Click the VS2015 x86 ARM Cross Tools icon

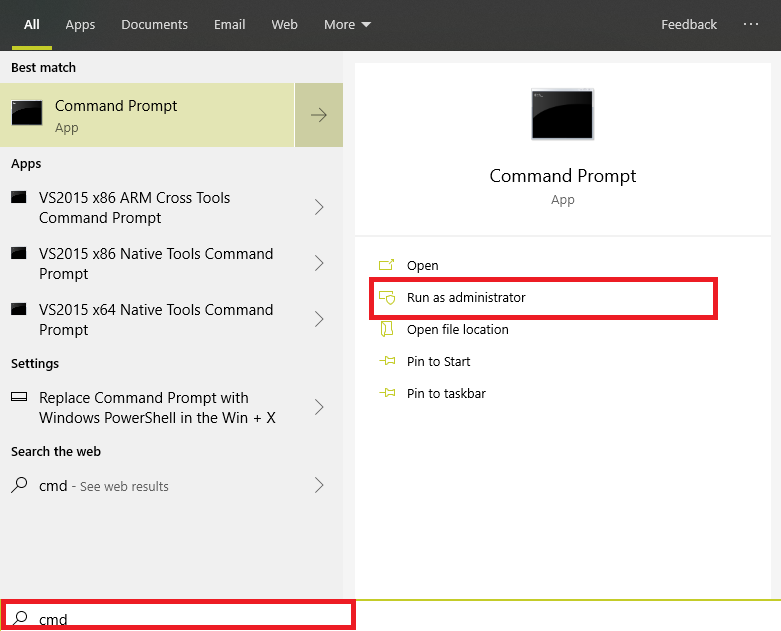(19, 198)
